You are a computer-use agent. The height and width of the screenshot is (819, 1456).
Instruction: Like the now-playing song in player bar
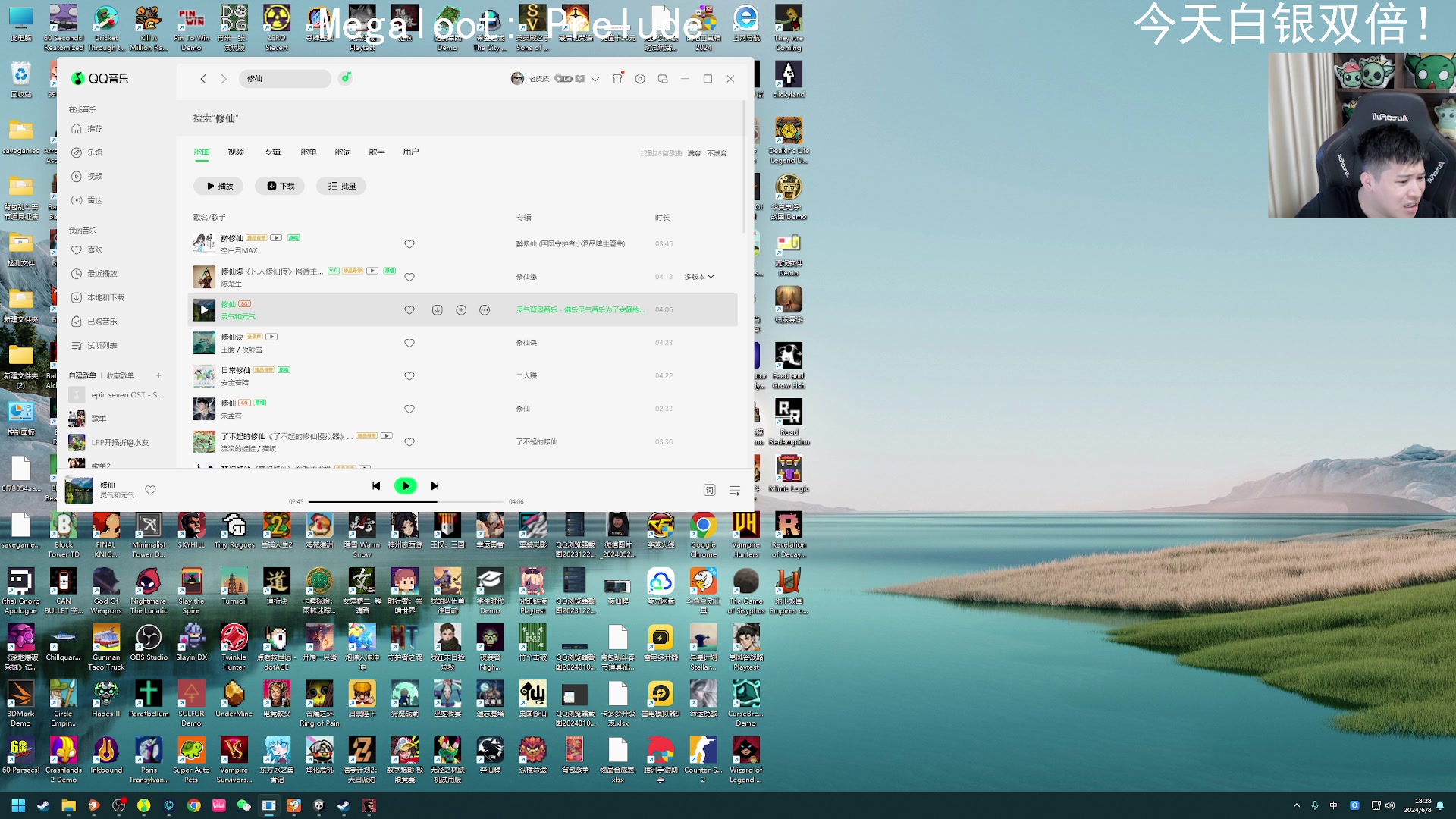coord(151,490)
